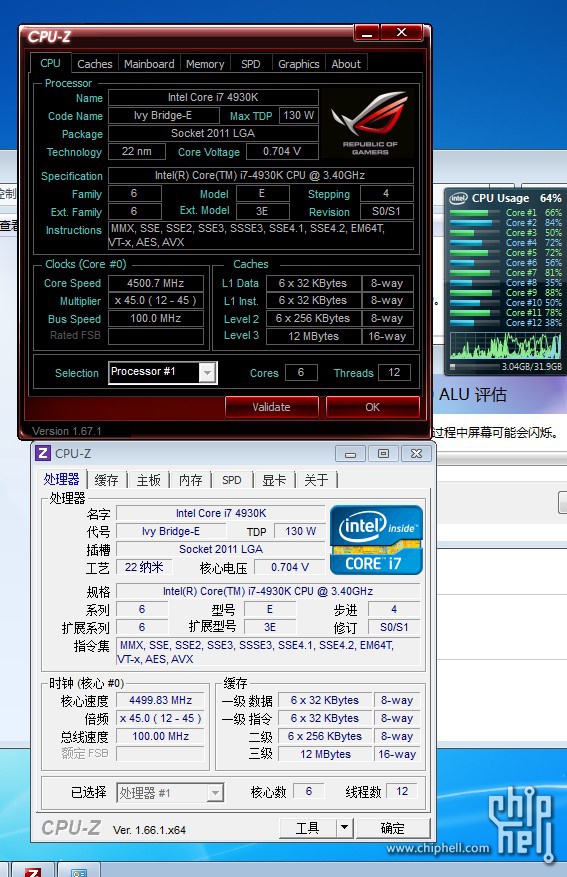
Task: Open the About tab
Action: 346,64
